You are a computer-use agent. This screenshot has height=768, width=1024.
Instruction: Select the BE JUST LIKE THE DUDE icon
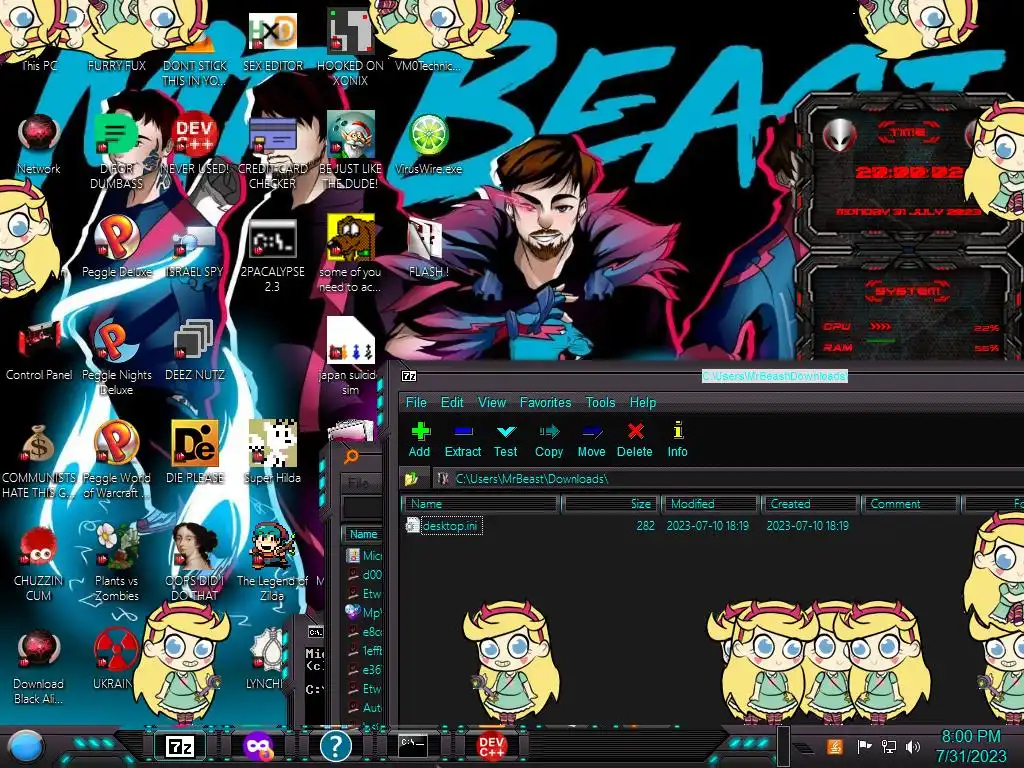(x=350, y=150)
